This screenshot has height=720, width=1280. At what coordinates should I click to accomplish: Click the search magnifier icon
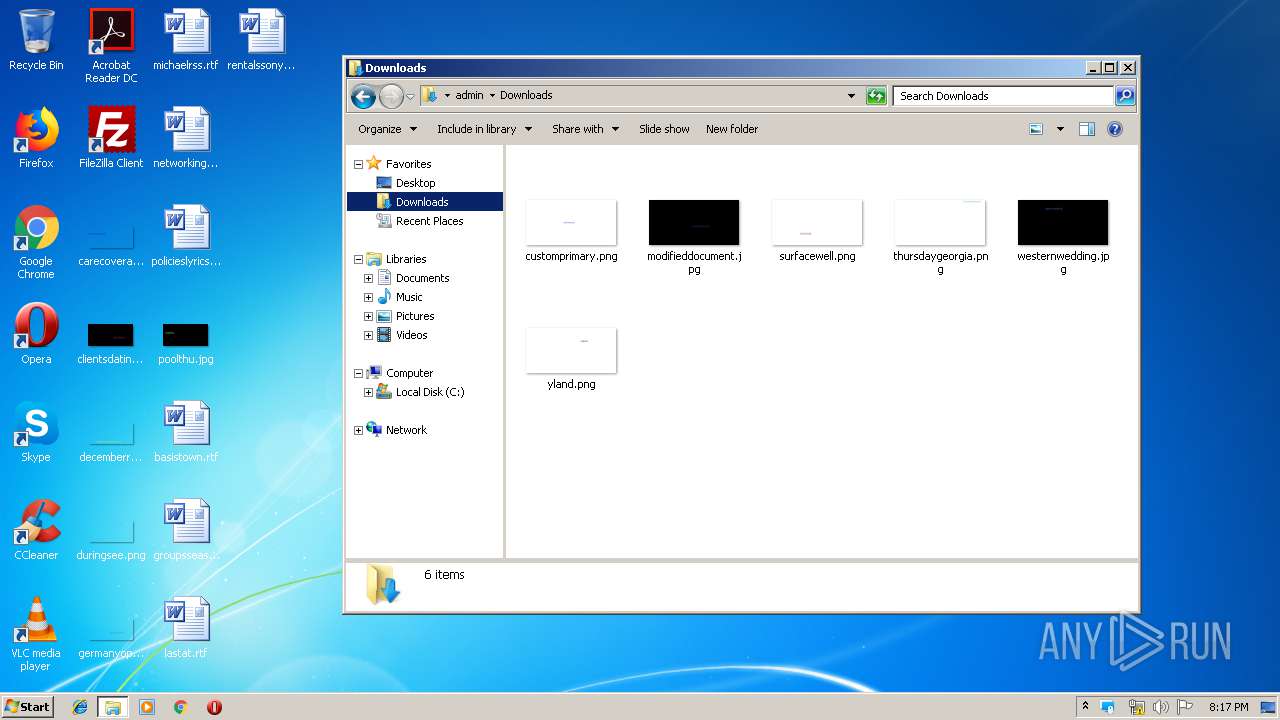[x=1125, y=96]
